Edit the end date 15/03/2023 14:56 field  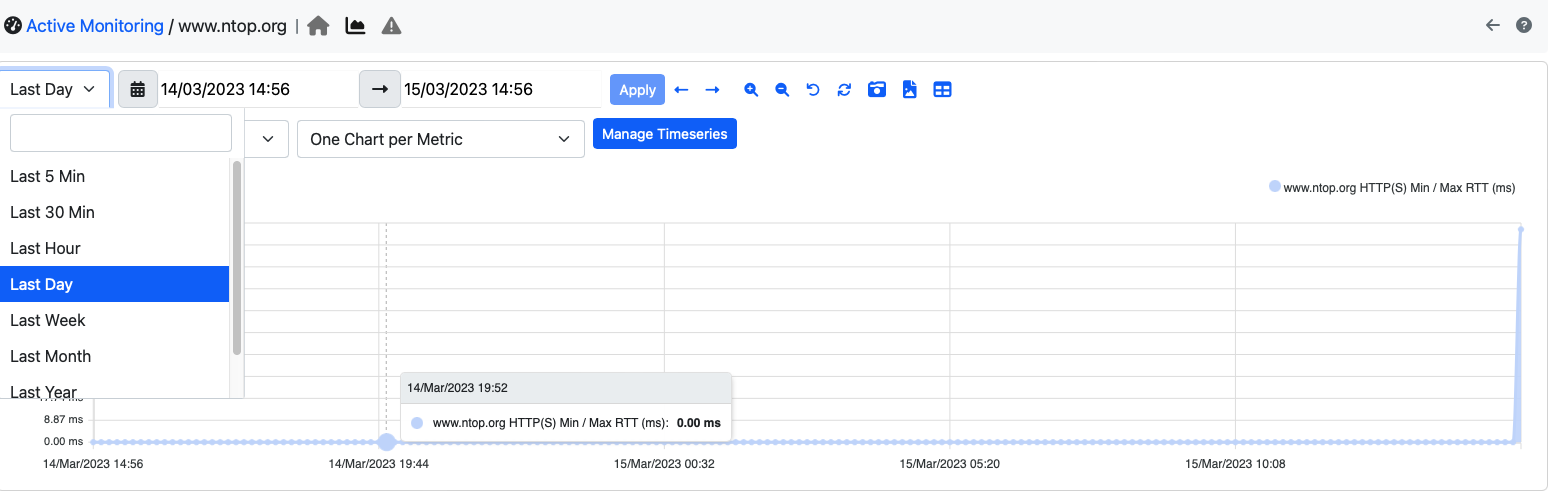(x=502, y=89)
